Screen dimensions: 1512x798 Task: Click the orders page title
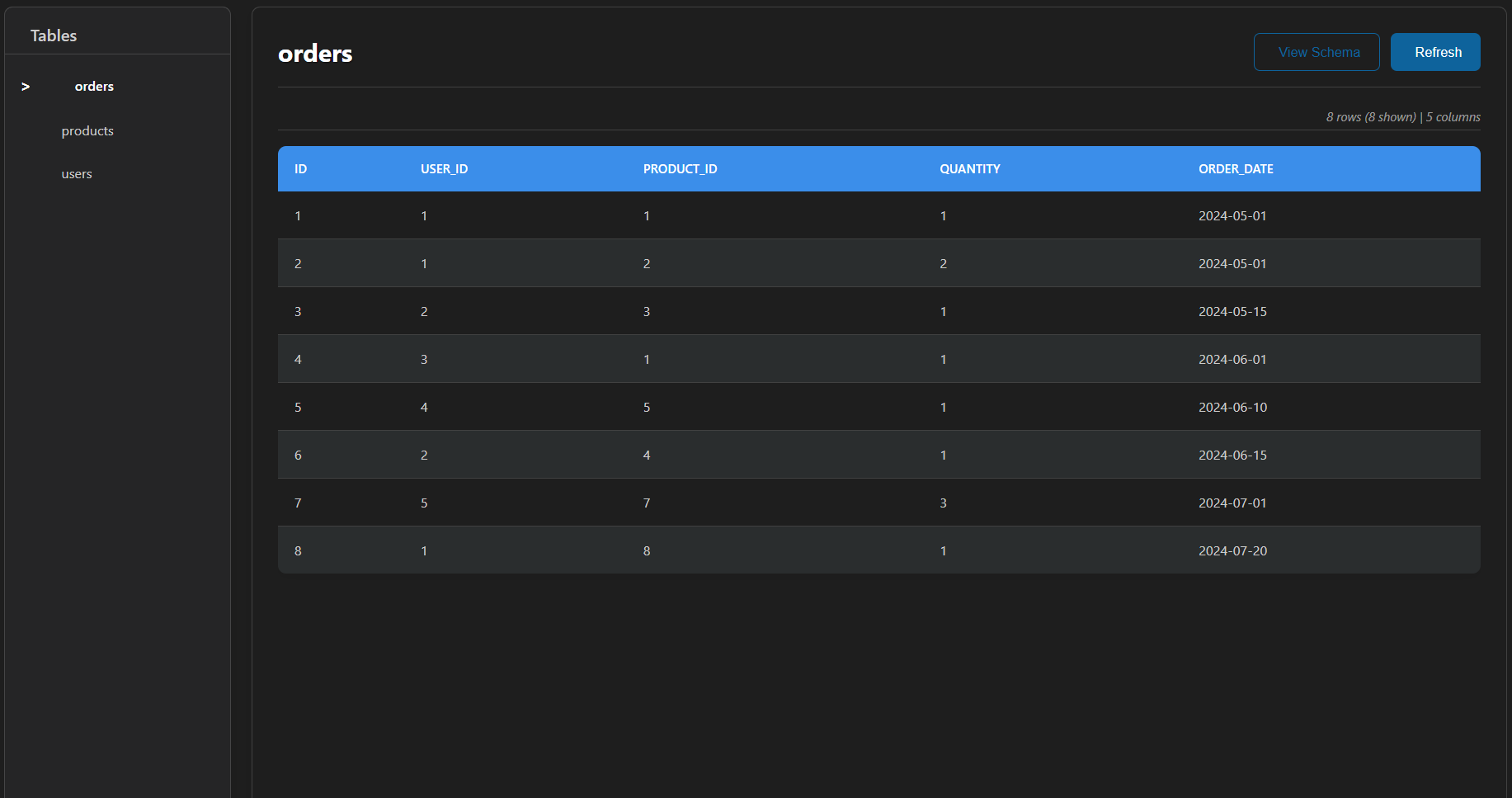[314, 53]
